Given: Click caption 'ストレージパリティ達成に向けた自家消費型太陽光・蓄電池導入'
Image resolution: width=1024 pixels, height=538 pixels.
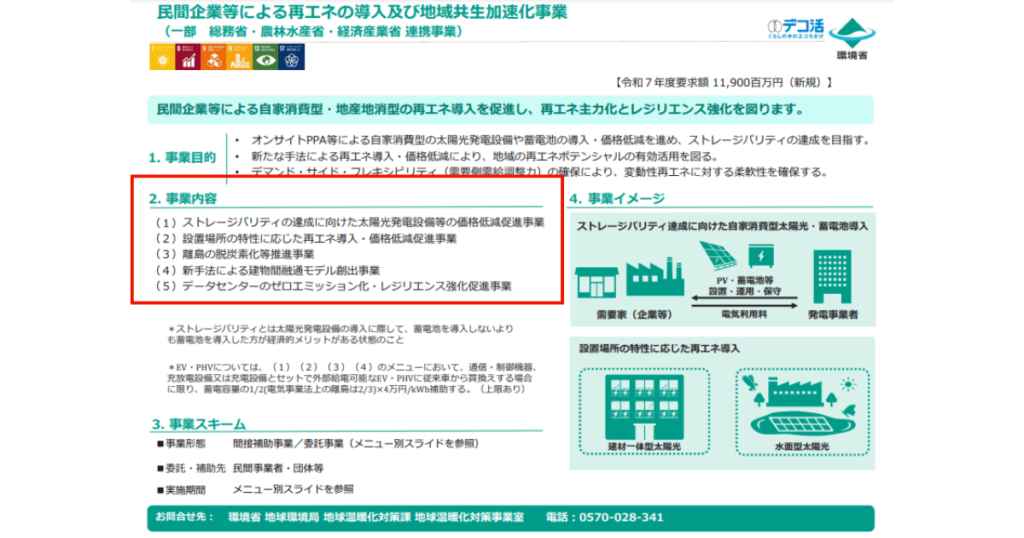Looking at the screenshot, I should (x=722, y=227).
